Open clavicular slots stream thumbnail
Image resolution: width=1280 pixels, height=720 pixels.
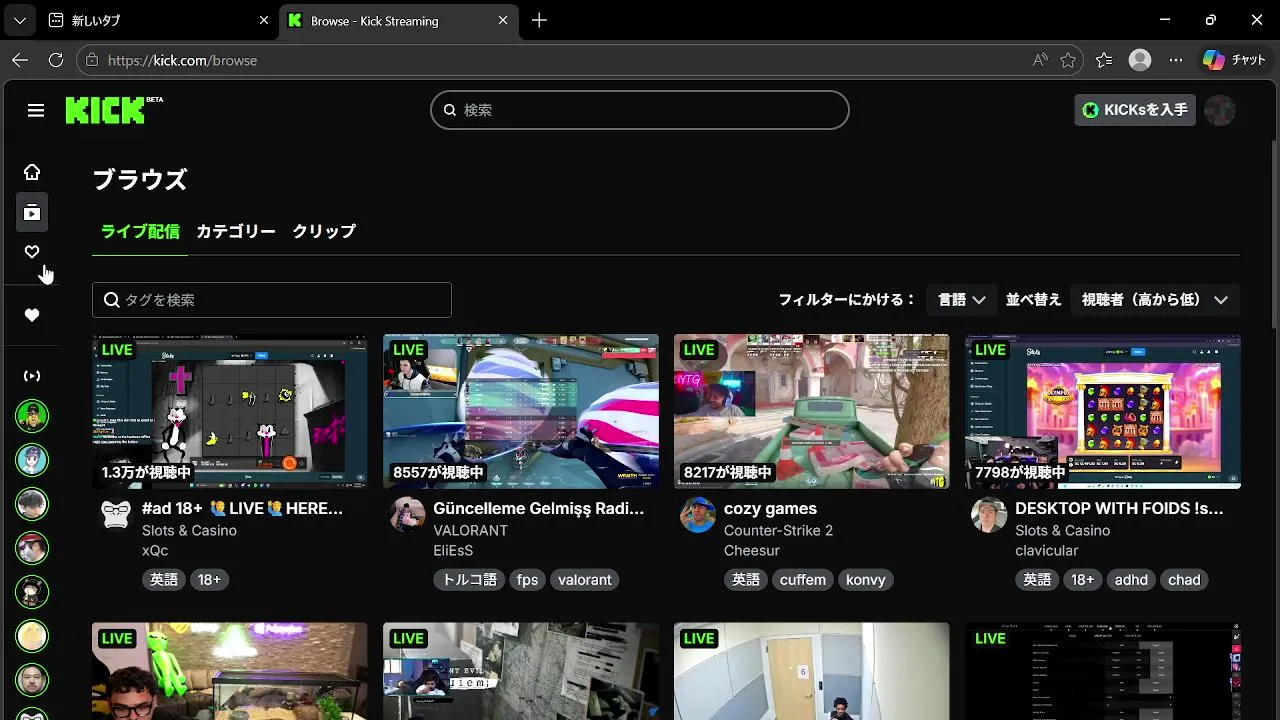(1103, 411)
